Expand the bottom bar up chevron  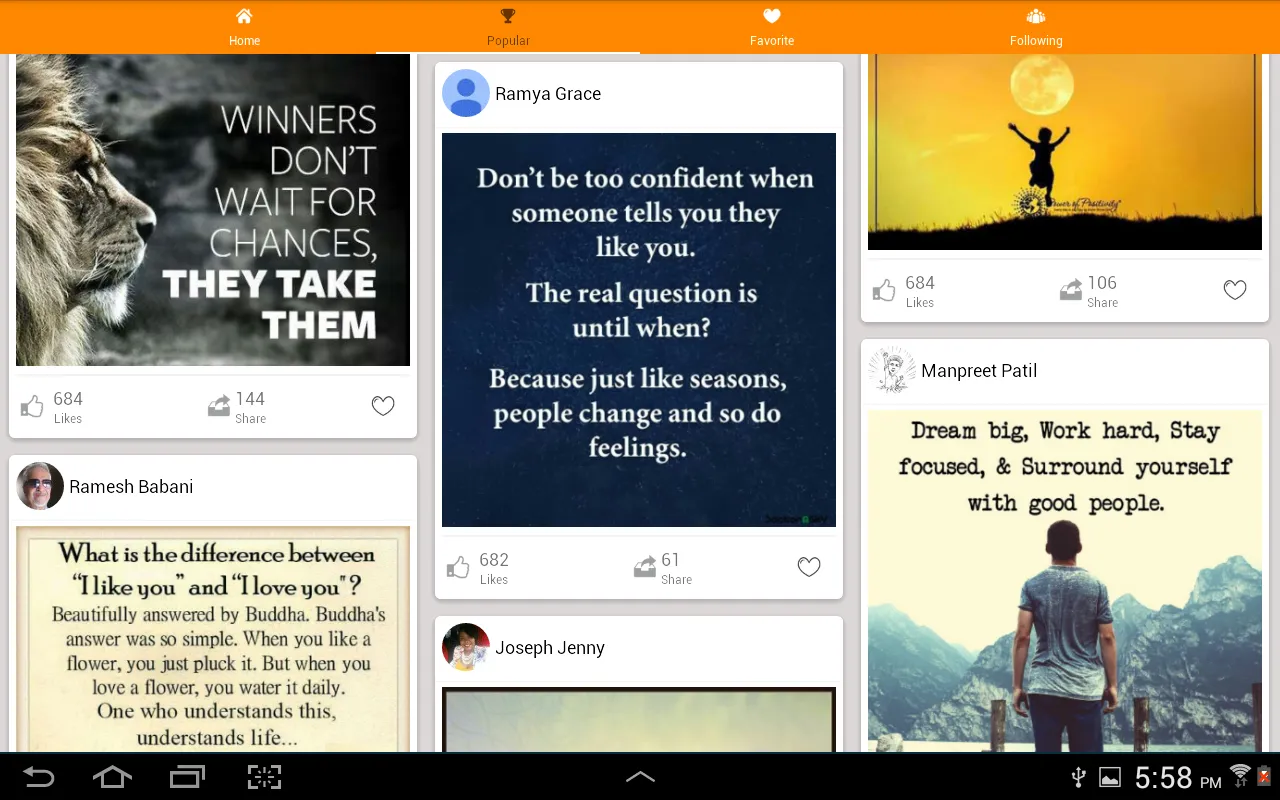pyautogui.click(x=640, y=777)
